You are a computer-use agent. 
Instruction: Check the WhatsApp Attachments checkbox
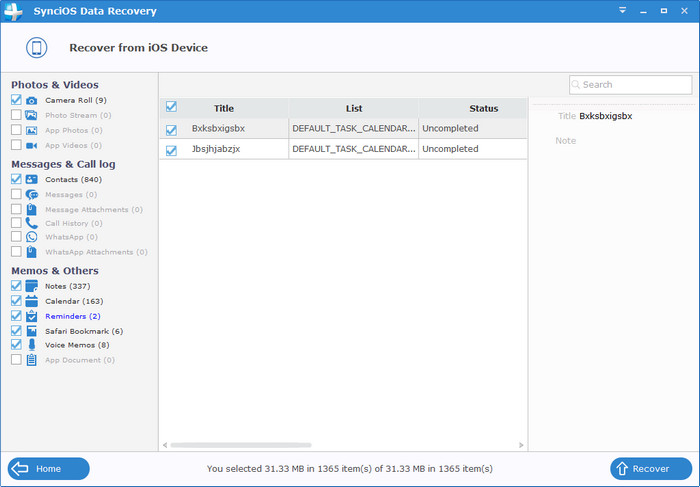16,251
